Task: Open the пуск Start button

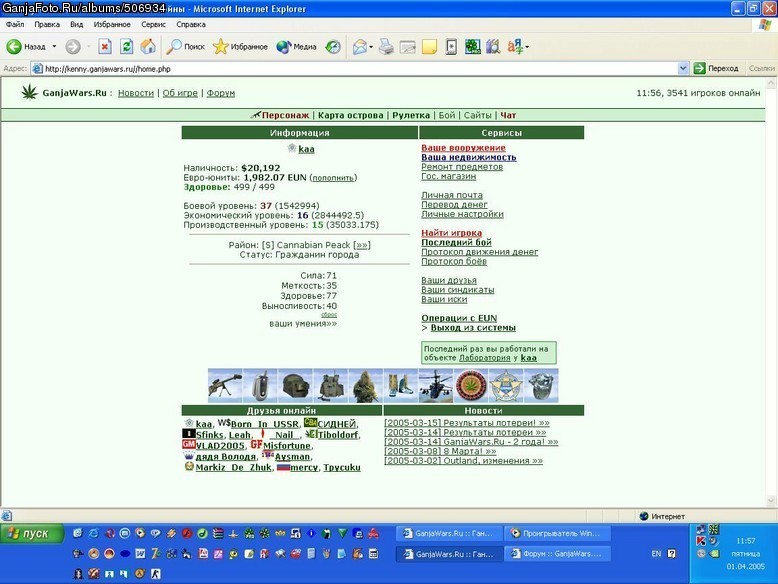Action: tap(32, 534)
